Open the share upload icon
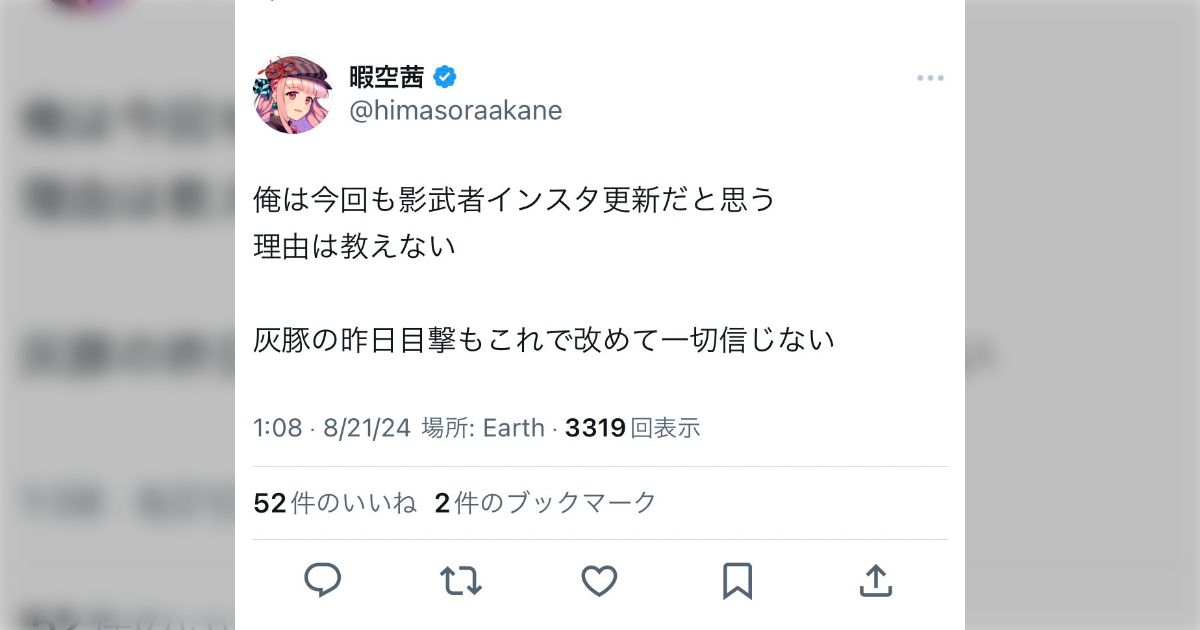Image resolution: width=1200 pixels, height=630 pixels. 875,579
